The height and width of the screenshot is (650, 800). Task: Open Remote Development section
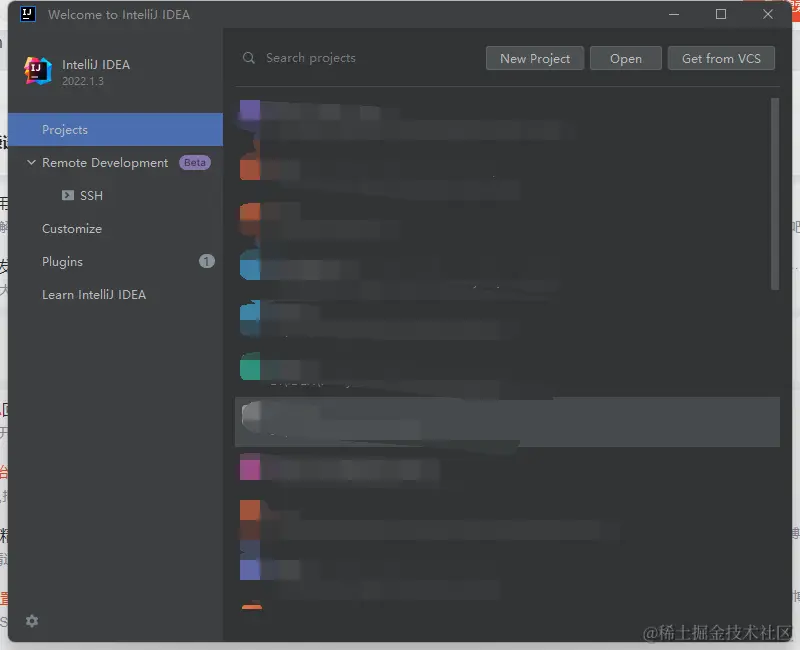[105, 162]
